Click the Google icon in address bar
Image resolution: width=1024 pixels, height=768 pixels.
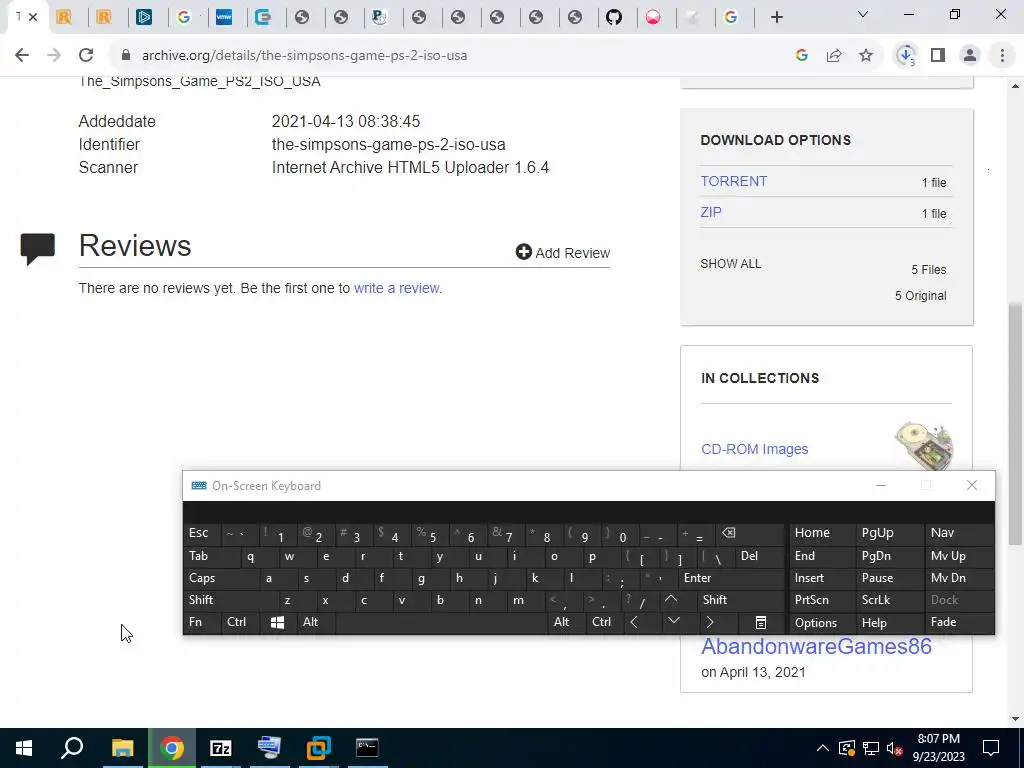[802, 56]
